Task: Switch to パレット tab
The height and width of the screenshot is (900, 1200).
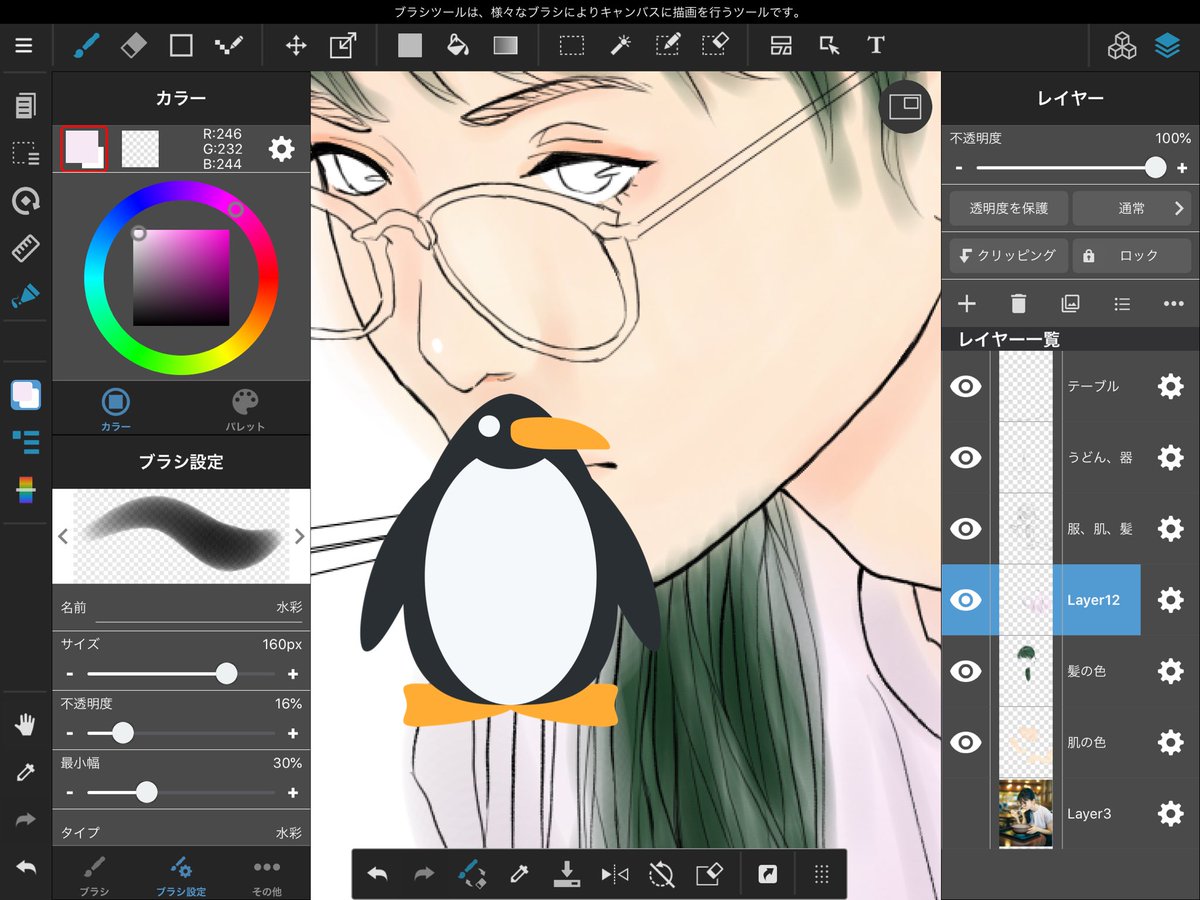Action: click(x=245, y=409)
